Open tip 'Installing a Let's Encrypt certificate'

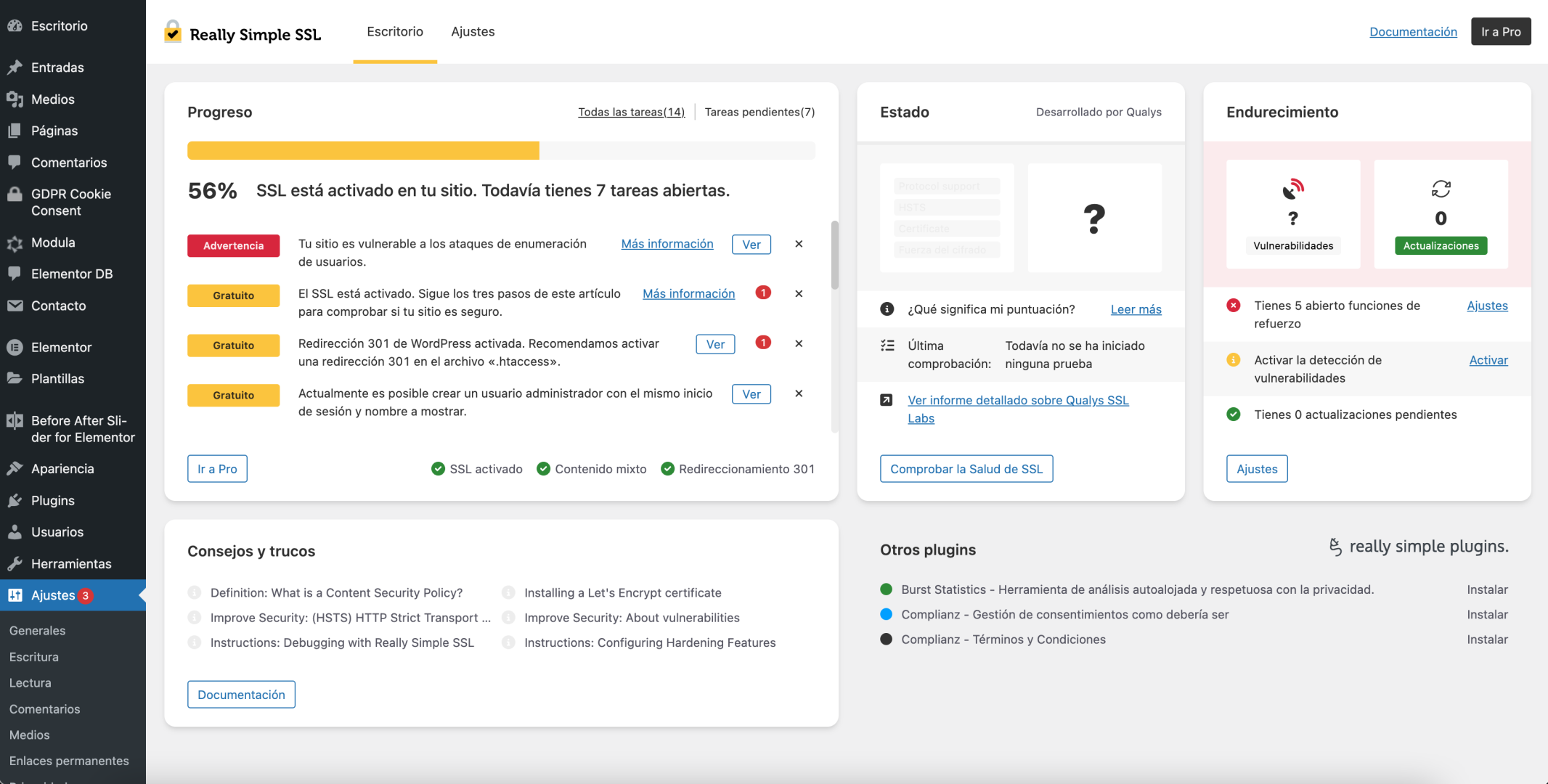pyautogui.click(x=623, y=592)
